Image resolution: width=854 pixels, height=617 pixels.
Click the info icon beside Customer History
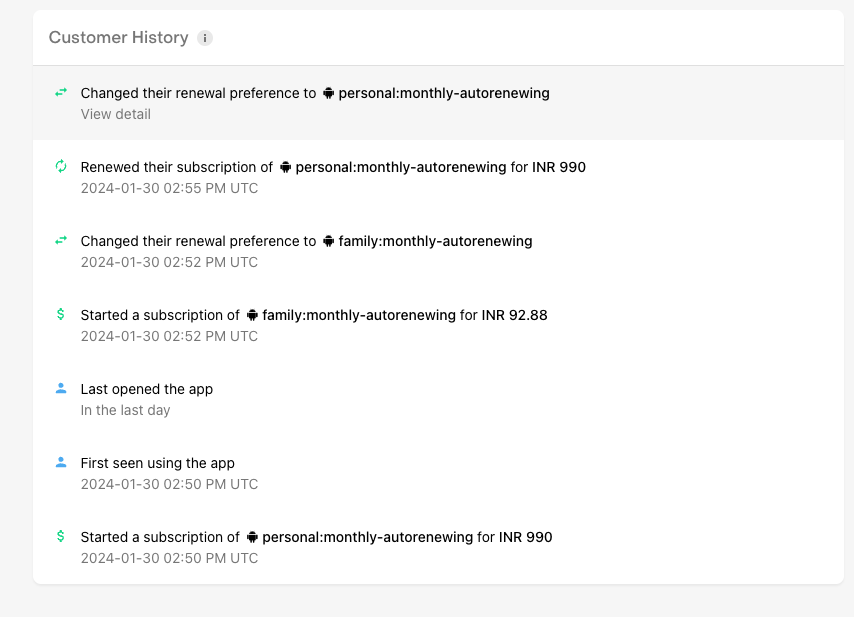point(205,38)
